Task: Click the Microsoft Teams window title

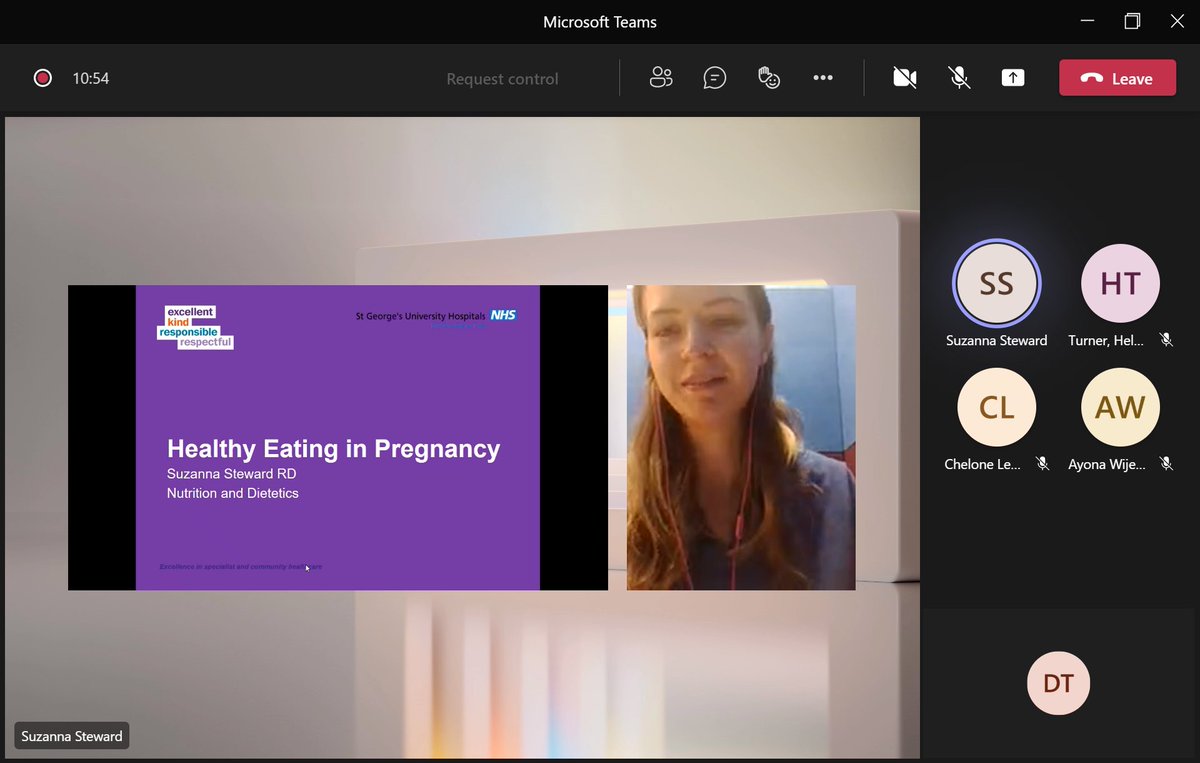Action: pyautogui.click(x=600, y=22)
